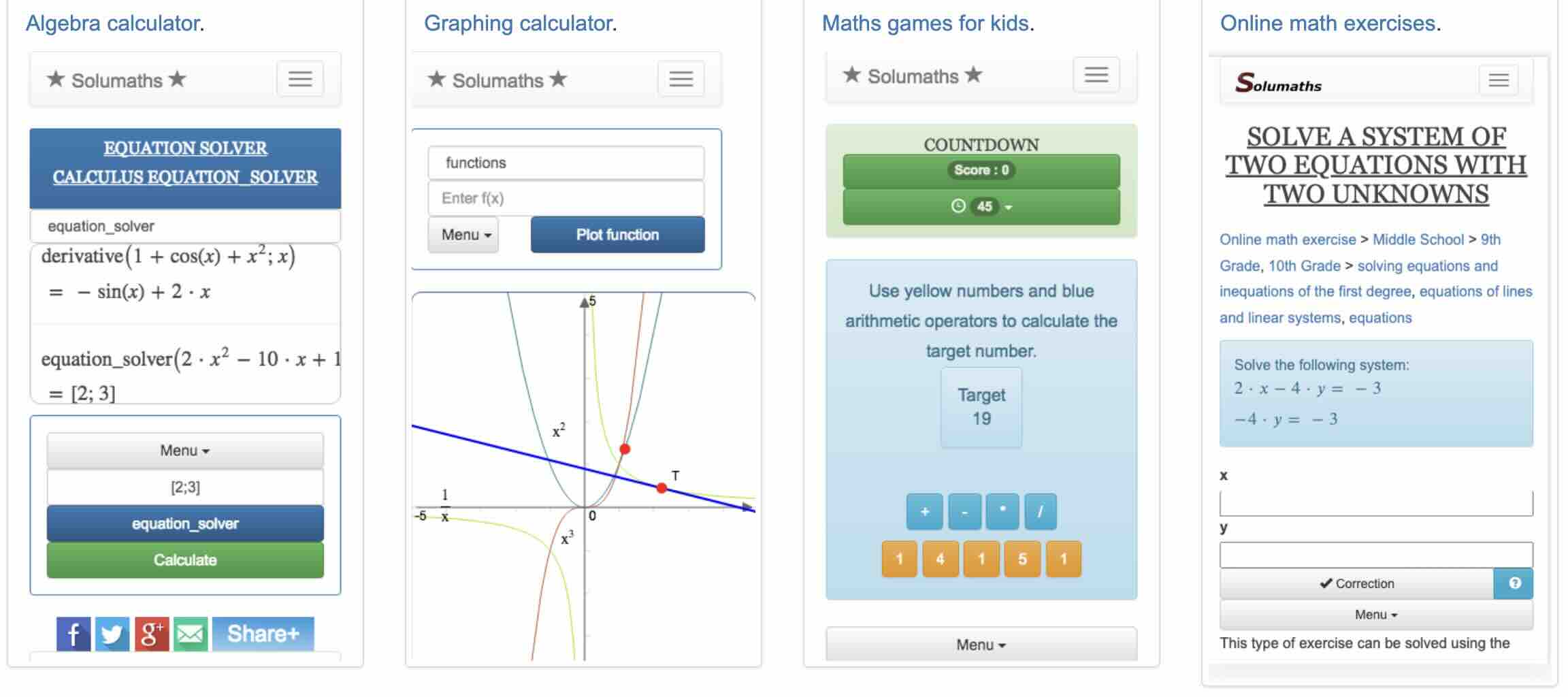Open the Menu dropdown above equation_solver
The width and height of the screenshot is (1568, 697).
tap(184, 450)
